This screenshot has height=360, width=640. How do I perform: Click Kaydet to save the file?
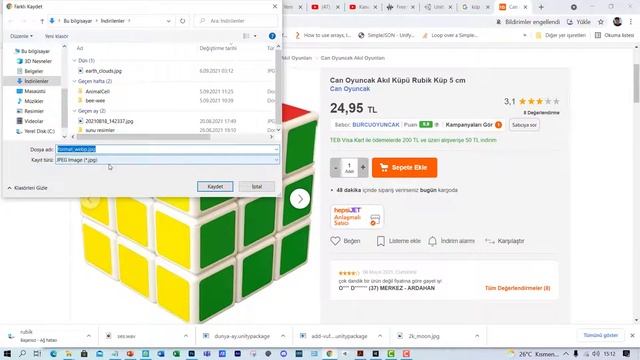[215, 187]
